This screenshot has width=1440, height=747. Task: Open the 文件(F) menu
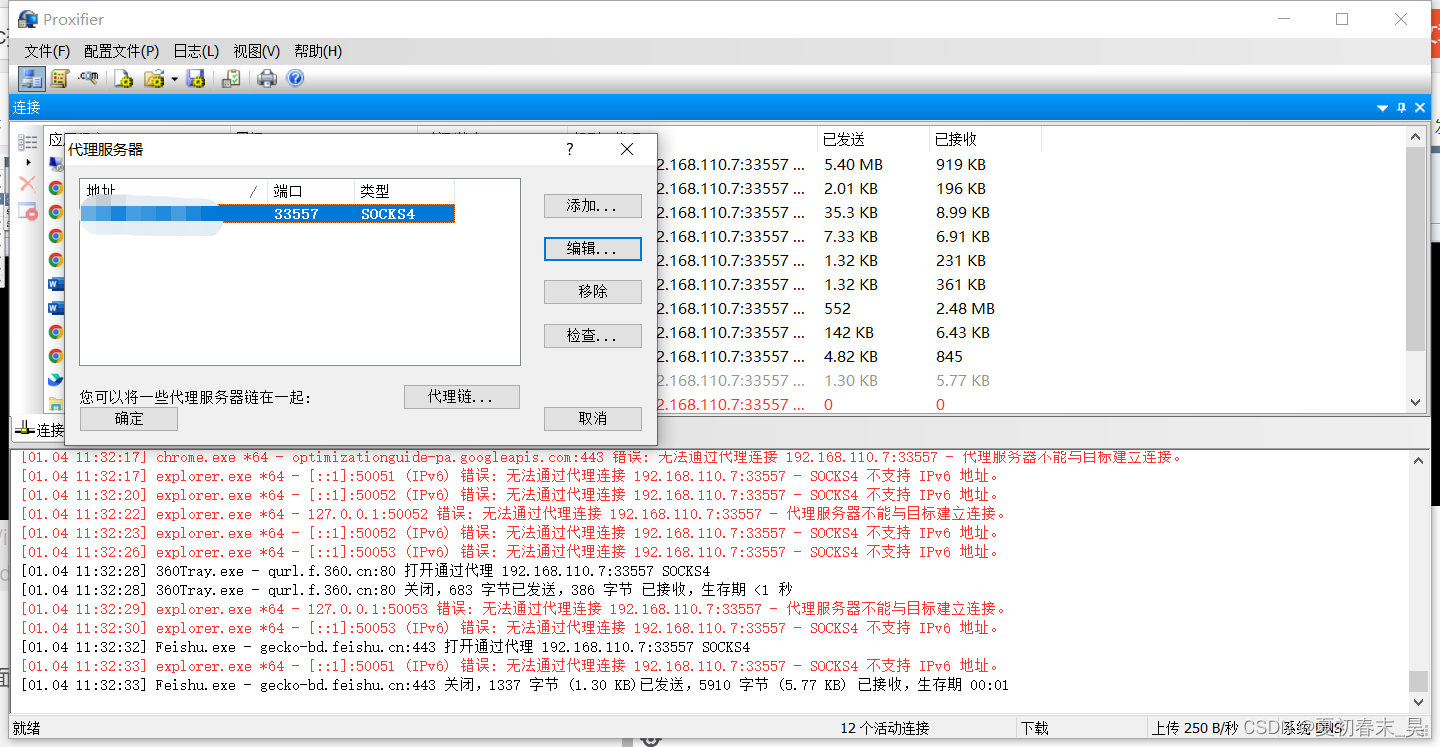[x=47, y=51]
